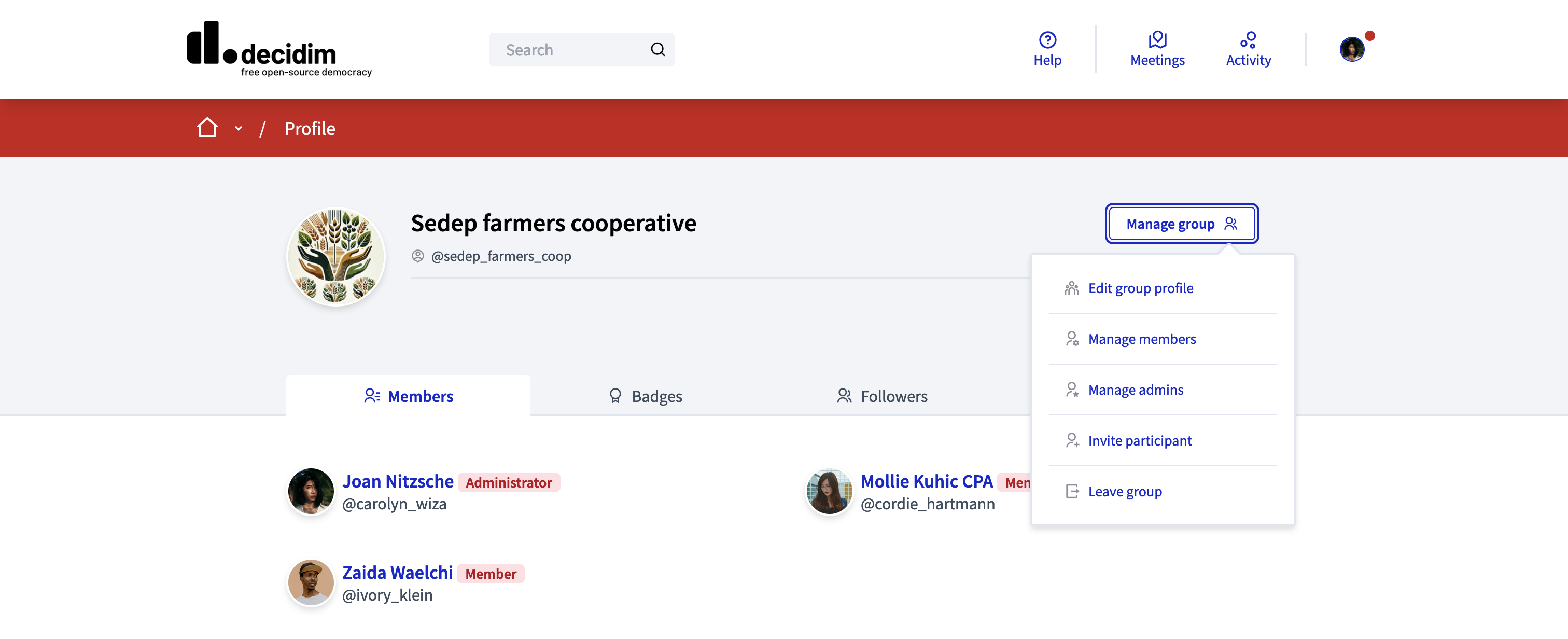Open Zaida Waelchi's profile link
1568x639 pixels.
point(397,573)
